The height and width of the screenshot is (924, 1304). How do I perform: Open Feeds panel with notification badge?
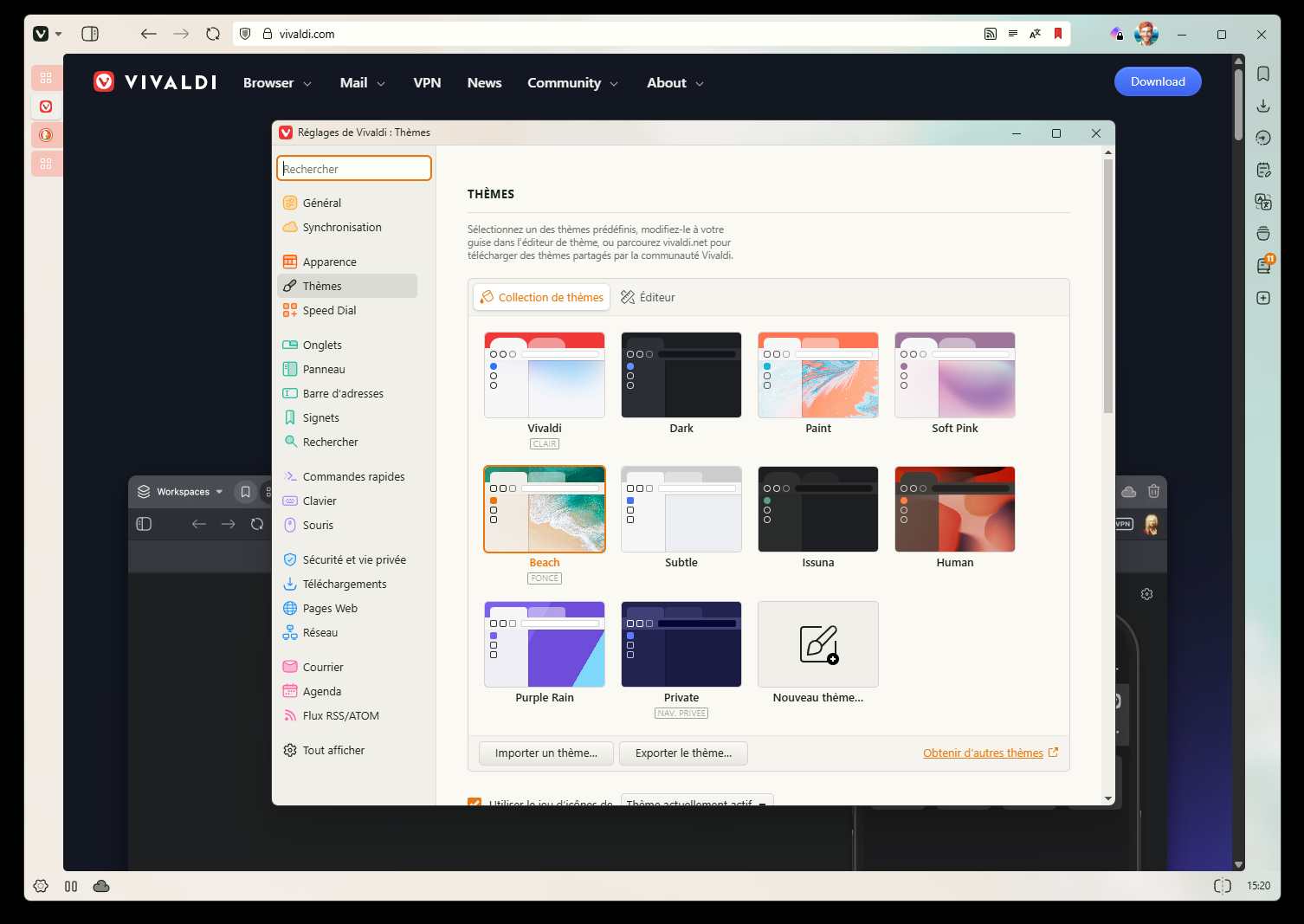pyautogui.click(x=1265, y=264)
